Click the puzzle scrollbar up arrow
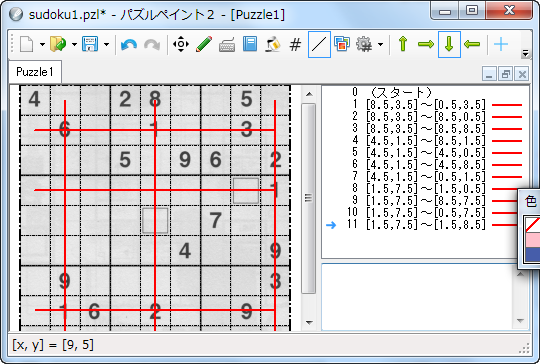Image resolution: width=540 pixels, height=364 pixels. 309,94
